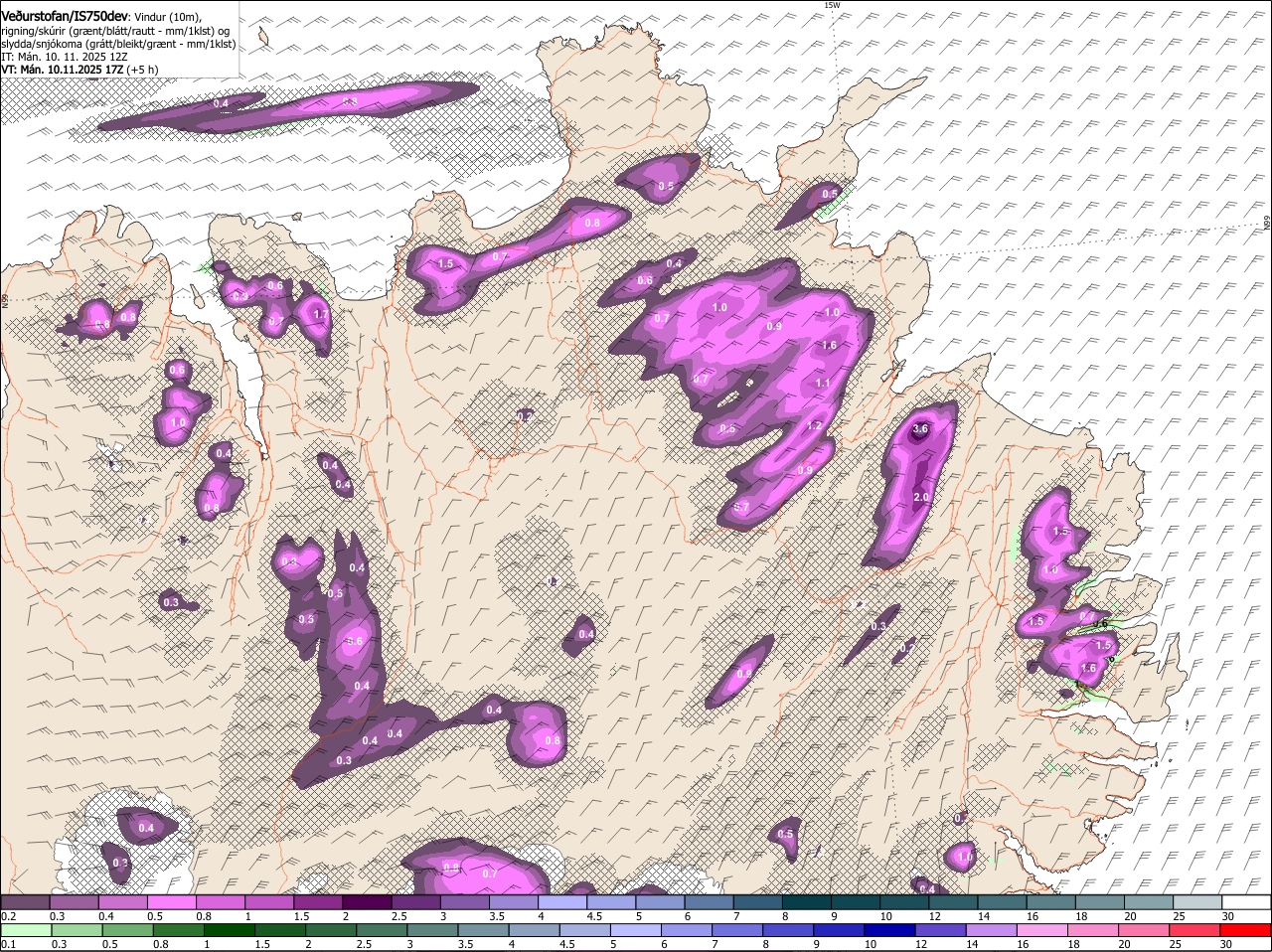
Task: Select upper legend swatch between 0.2 and 0.3
Action: click(x=25, y=902)
